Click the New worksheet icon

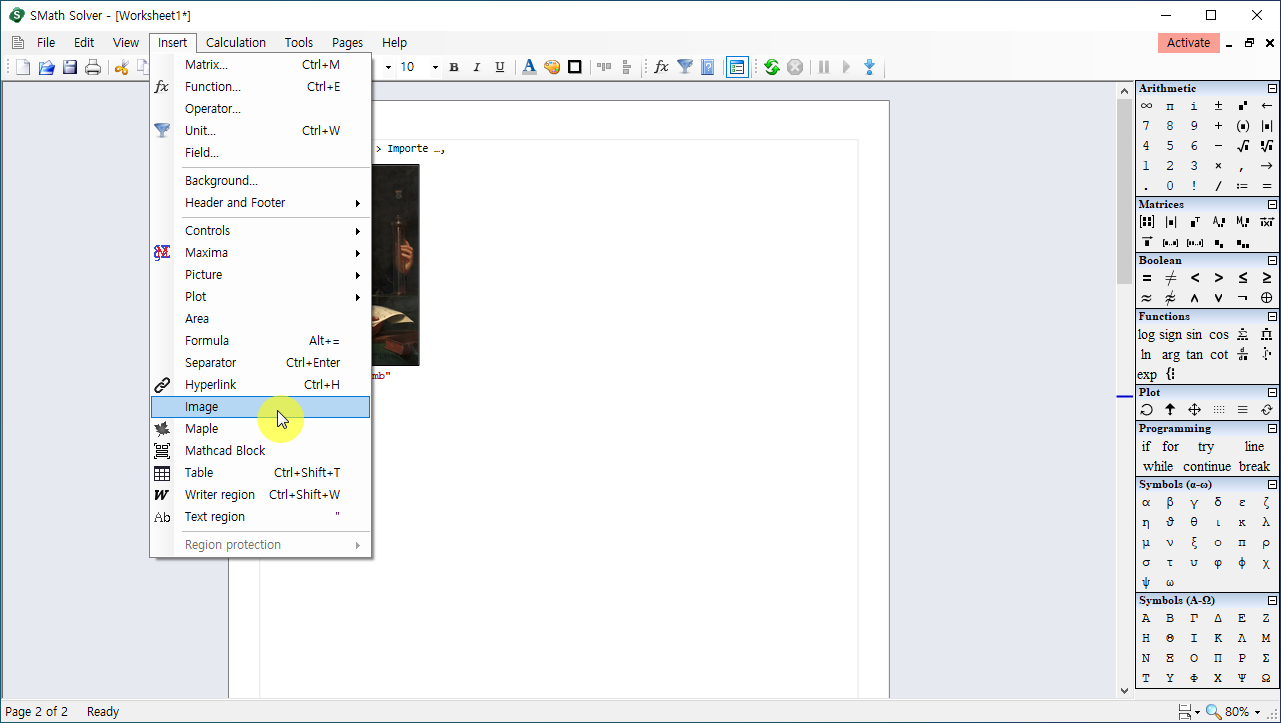pos(23,67)
